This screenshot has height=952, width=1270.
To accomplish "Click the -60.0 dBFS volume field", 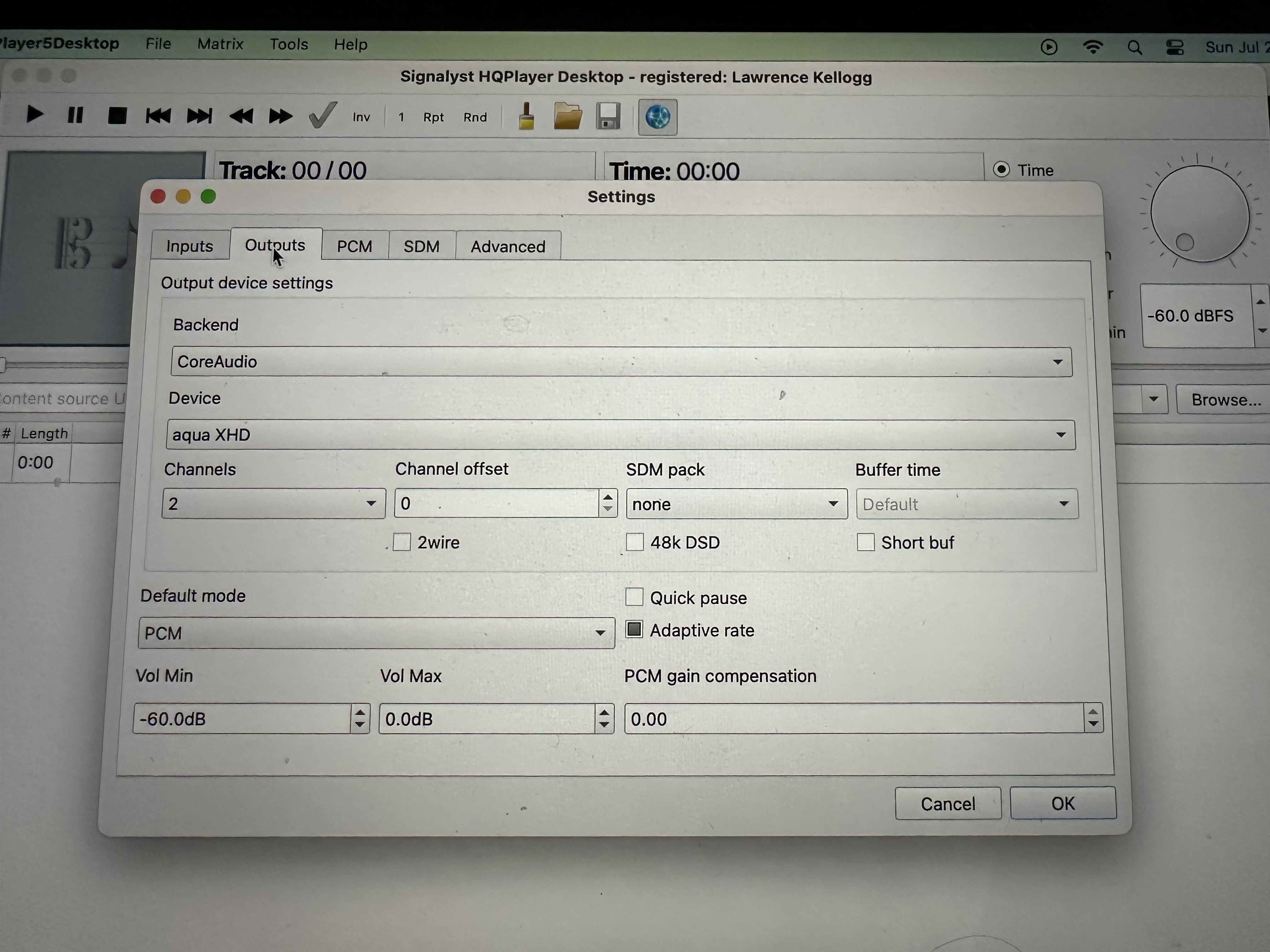I will pyautogui.click(x=1196, y=316).
